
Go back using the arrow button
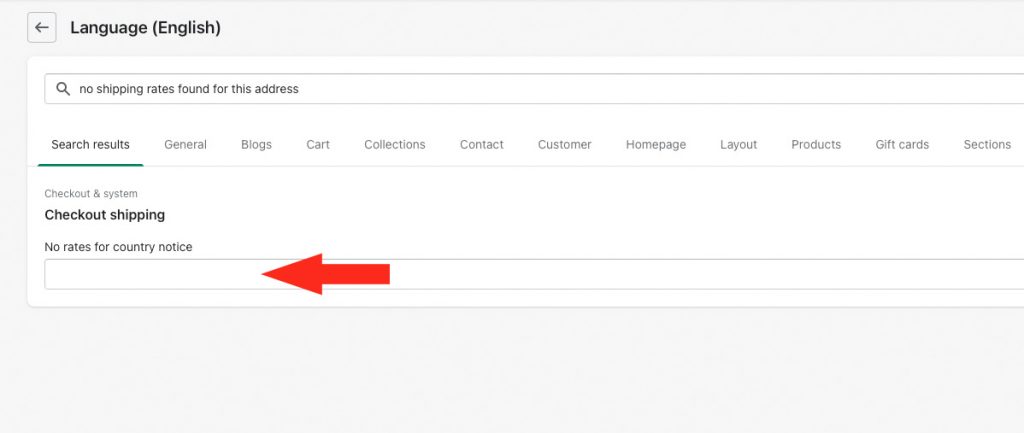[42, 27]
